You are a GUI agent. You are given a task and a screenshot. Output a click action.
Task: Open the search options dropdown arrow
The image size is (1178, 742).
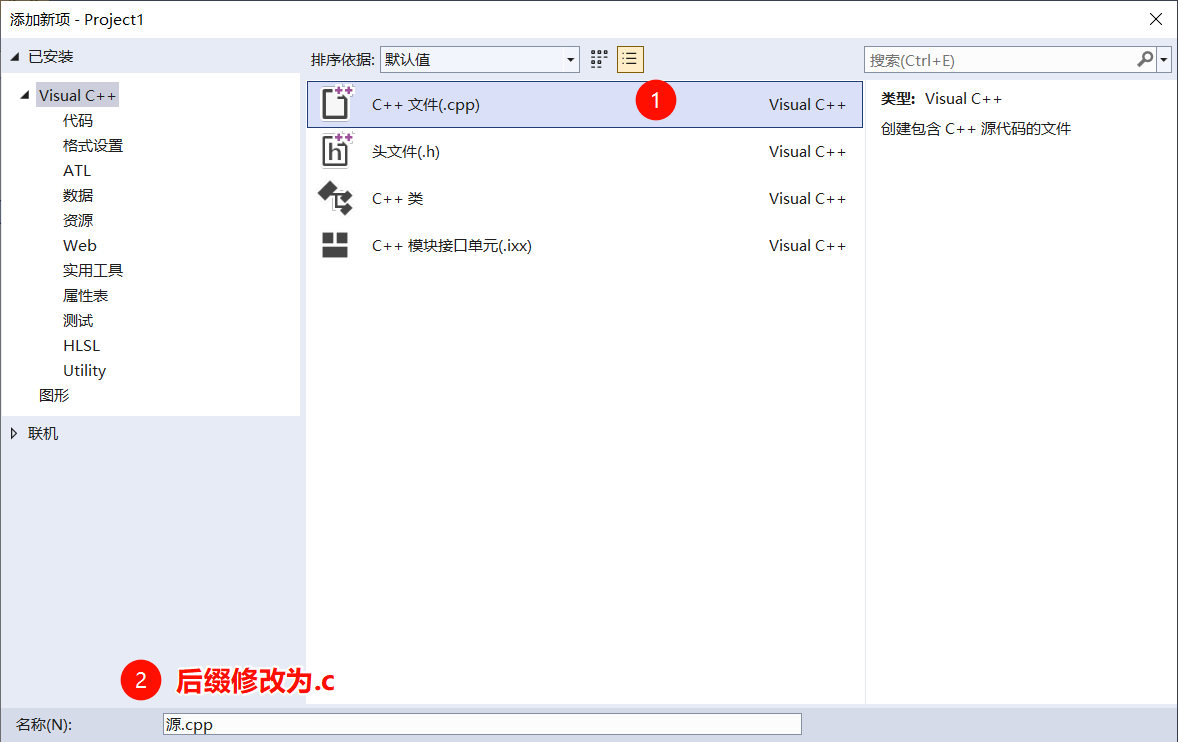click(1164, 59)
